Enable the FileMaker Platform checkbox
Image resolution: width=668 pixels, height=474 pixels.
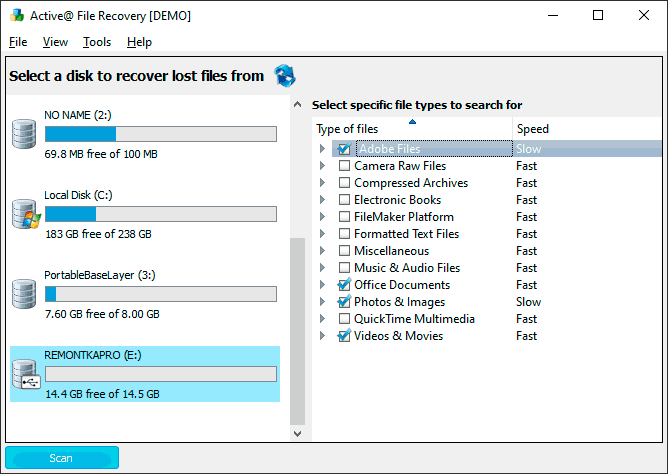(x=344, y=217)
